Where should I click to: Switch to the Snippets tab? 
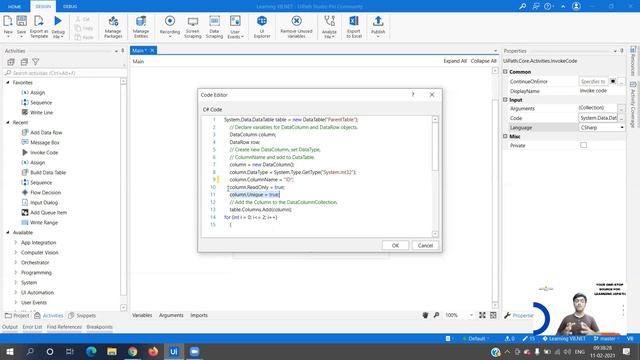coord(82,316)
